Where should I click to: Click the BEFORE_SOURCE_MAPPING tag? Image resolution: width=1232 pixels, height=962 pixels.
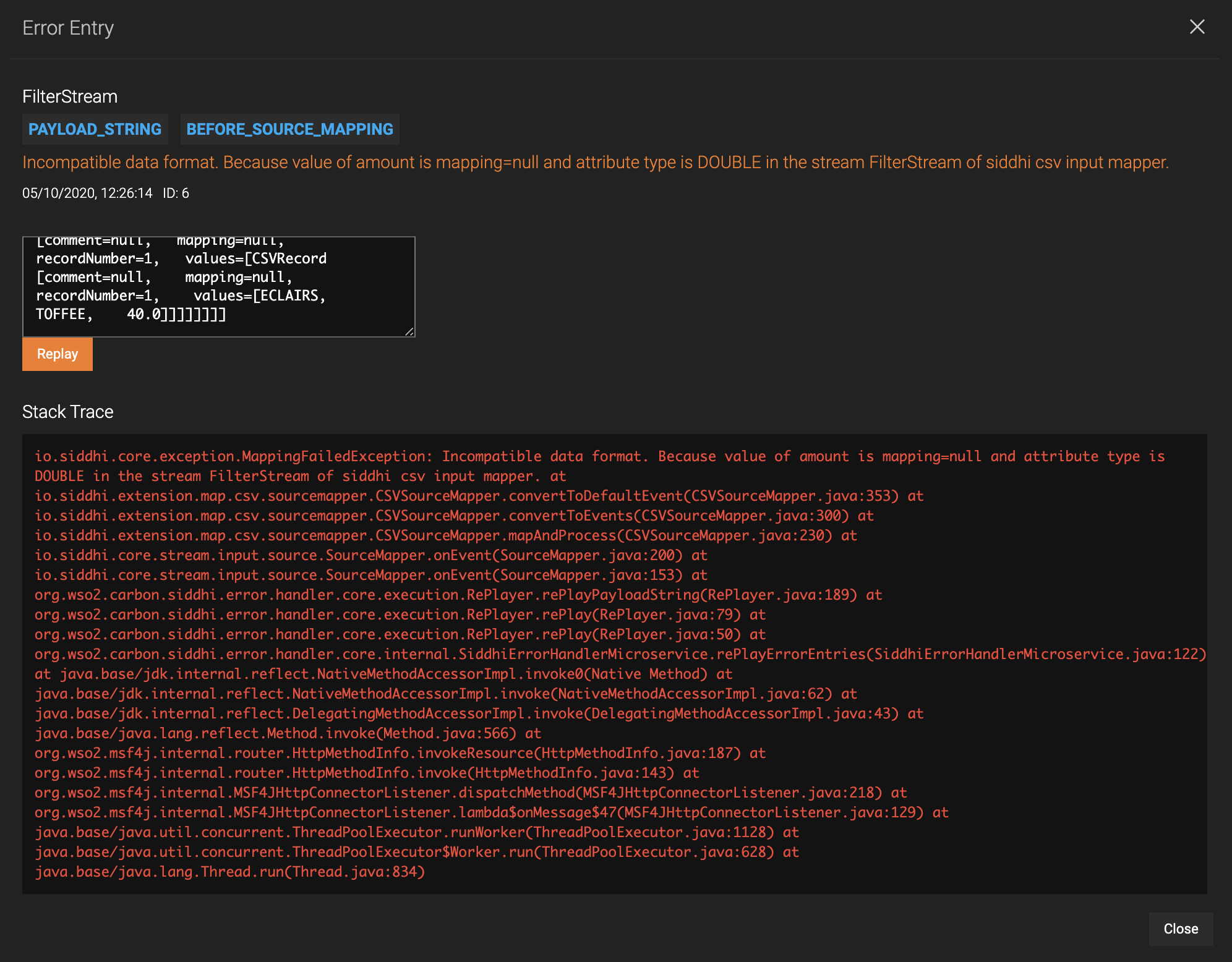[289, 129]
